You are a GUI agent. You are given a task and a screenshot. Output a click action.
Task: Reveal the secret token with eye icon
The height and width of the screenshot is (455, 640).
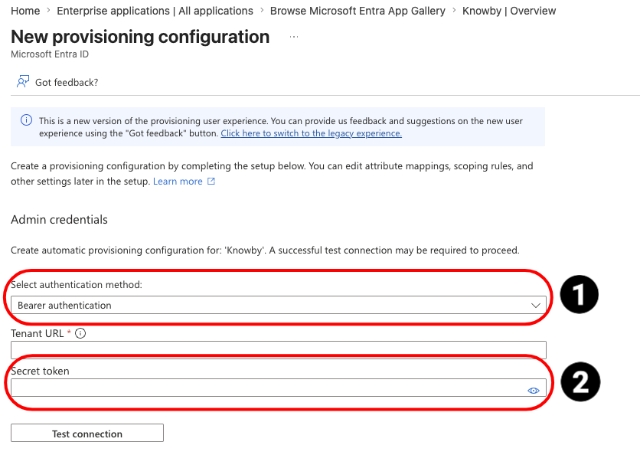click(x=533, y=391)
